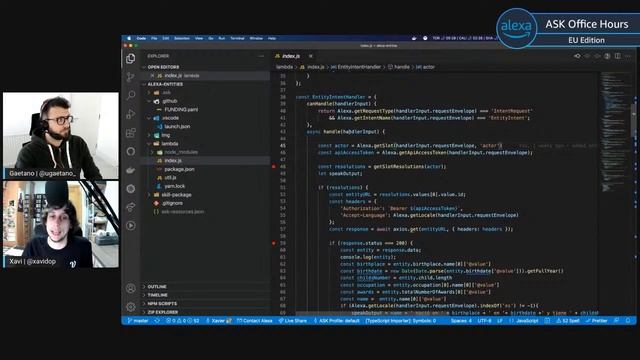Open editor more actions ellipsis
The height and width of the screenshot is (360, 640).
point(628,56)
